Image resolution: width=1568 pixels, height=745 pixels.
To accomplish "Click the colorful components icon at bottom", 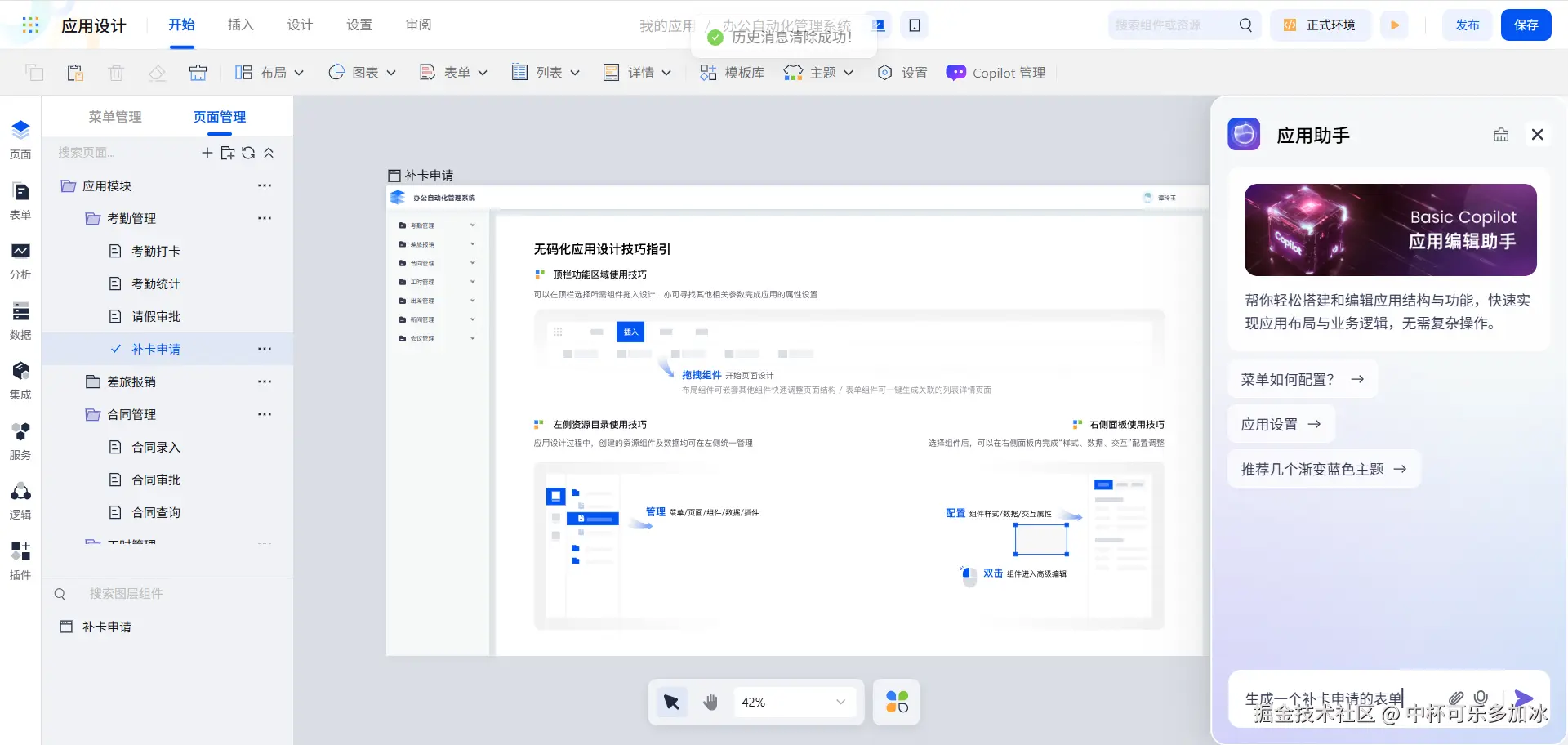I will pyautogui.click(x=897, y=702).
